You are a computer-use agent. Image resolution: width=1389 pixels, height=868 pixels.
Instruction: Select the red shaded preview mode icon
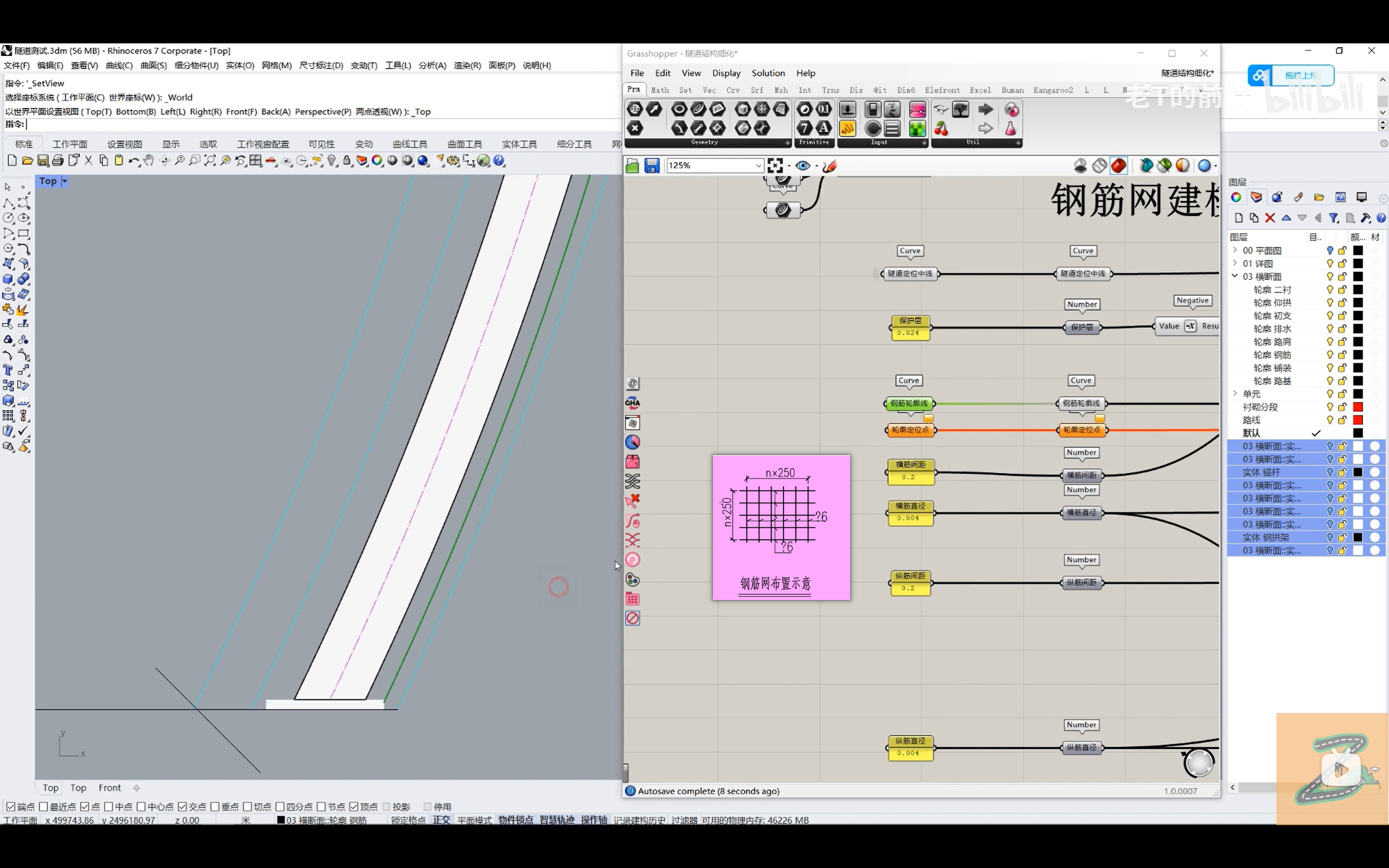click(1118, 166)
